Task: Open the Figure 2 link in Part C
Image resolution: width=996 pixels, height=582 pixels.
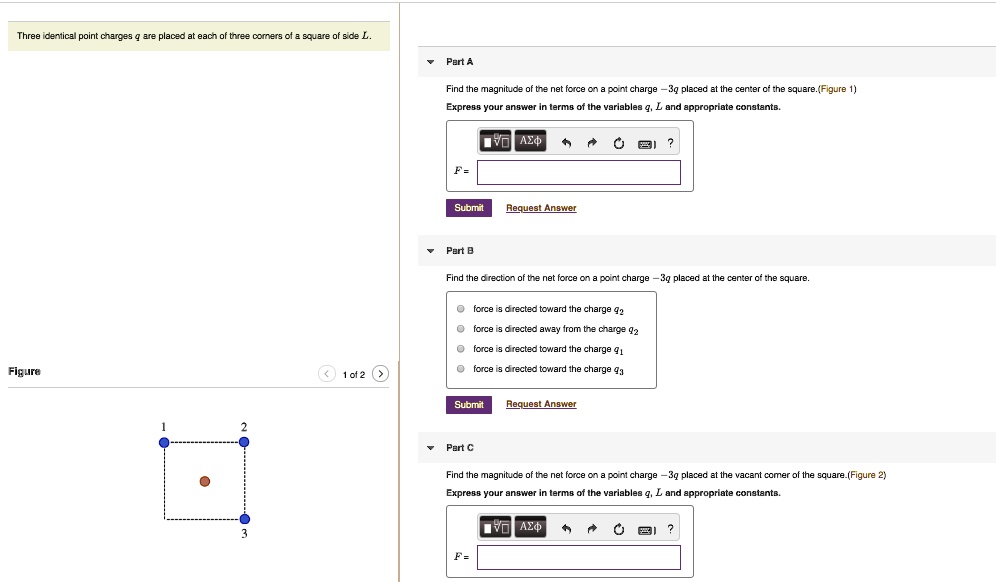Action: pyautogui.click(x=866, y=475)
